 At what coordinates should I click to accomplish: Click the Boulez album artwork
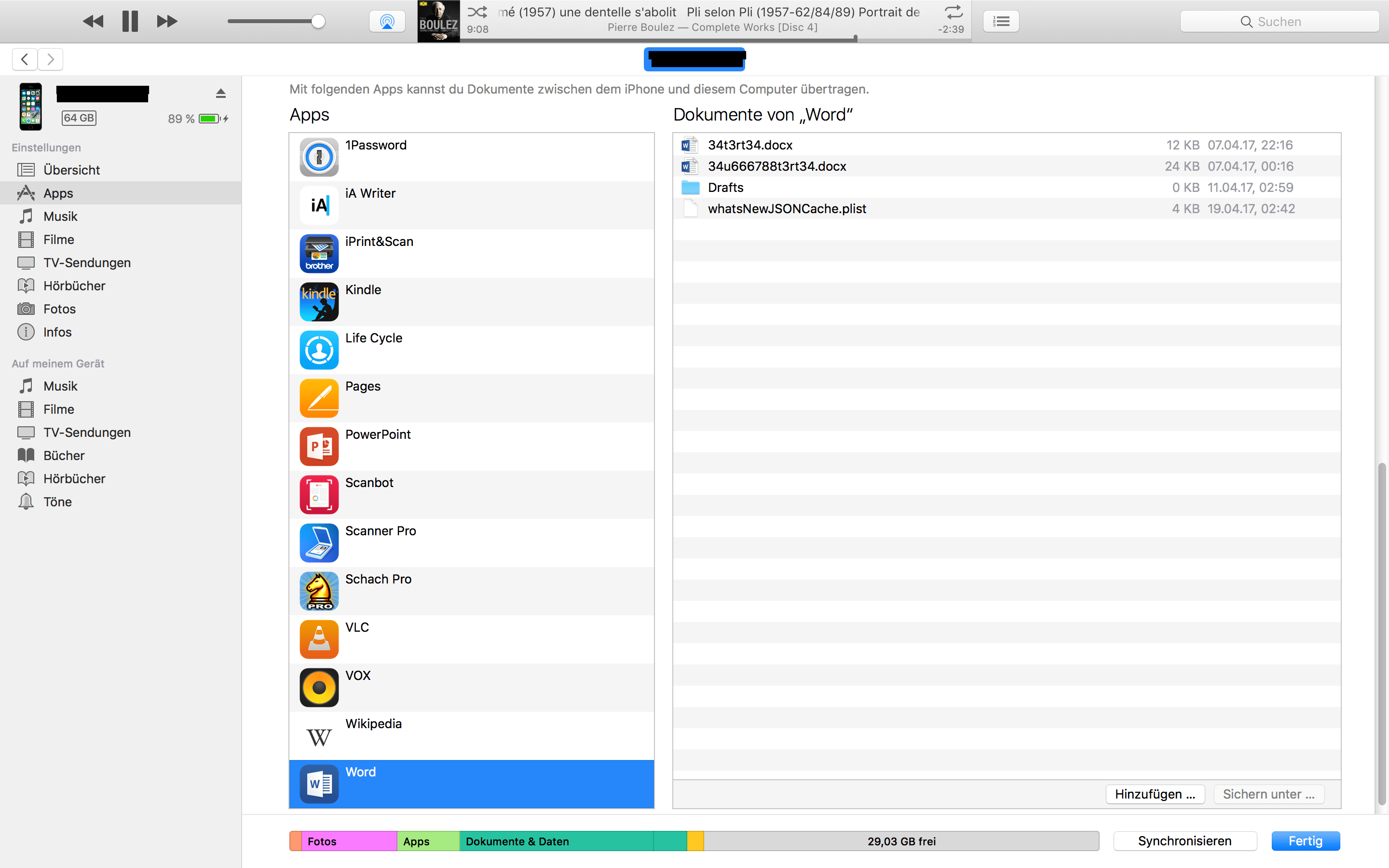438,21
